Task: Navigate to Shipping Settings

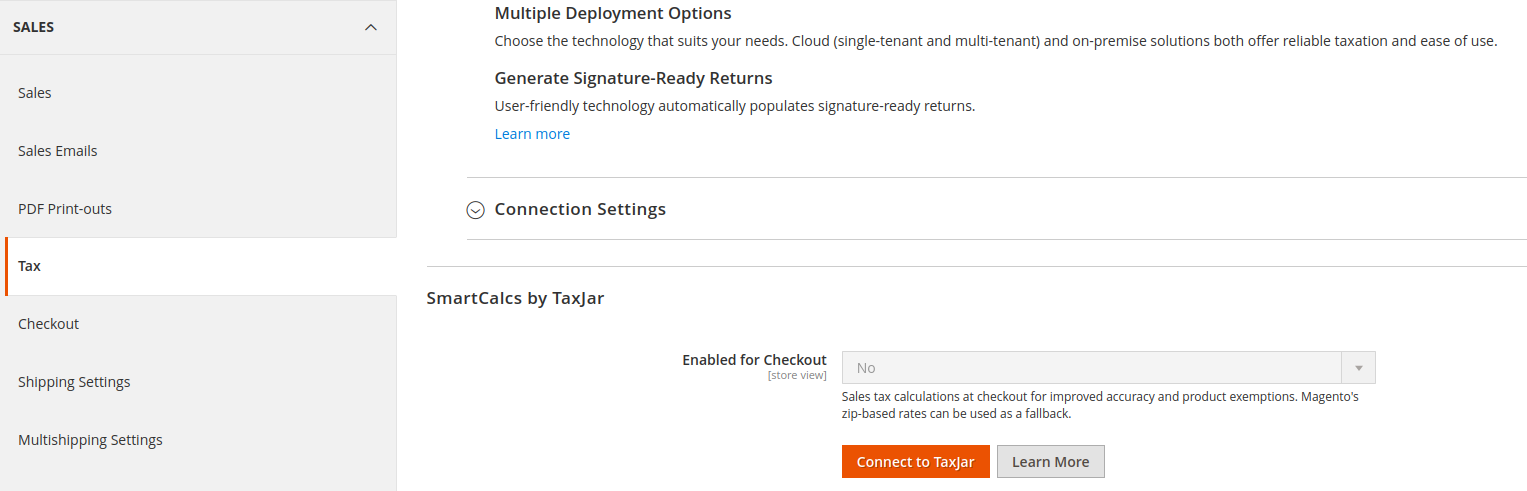Action: [74, 382]
